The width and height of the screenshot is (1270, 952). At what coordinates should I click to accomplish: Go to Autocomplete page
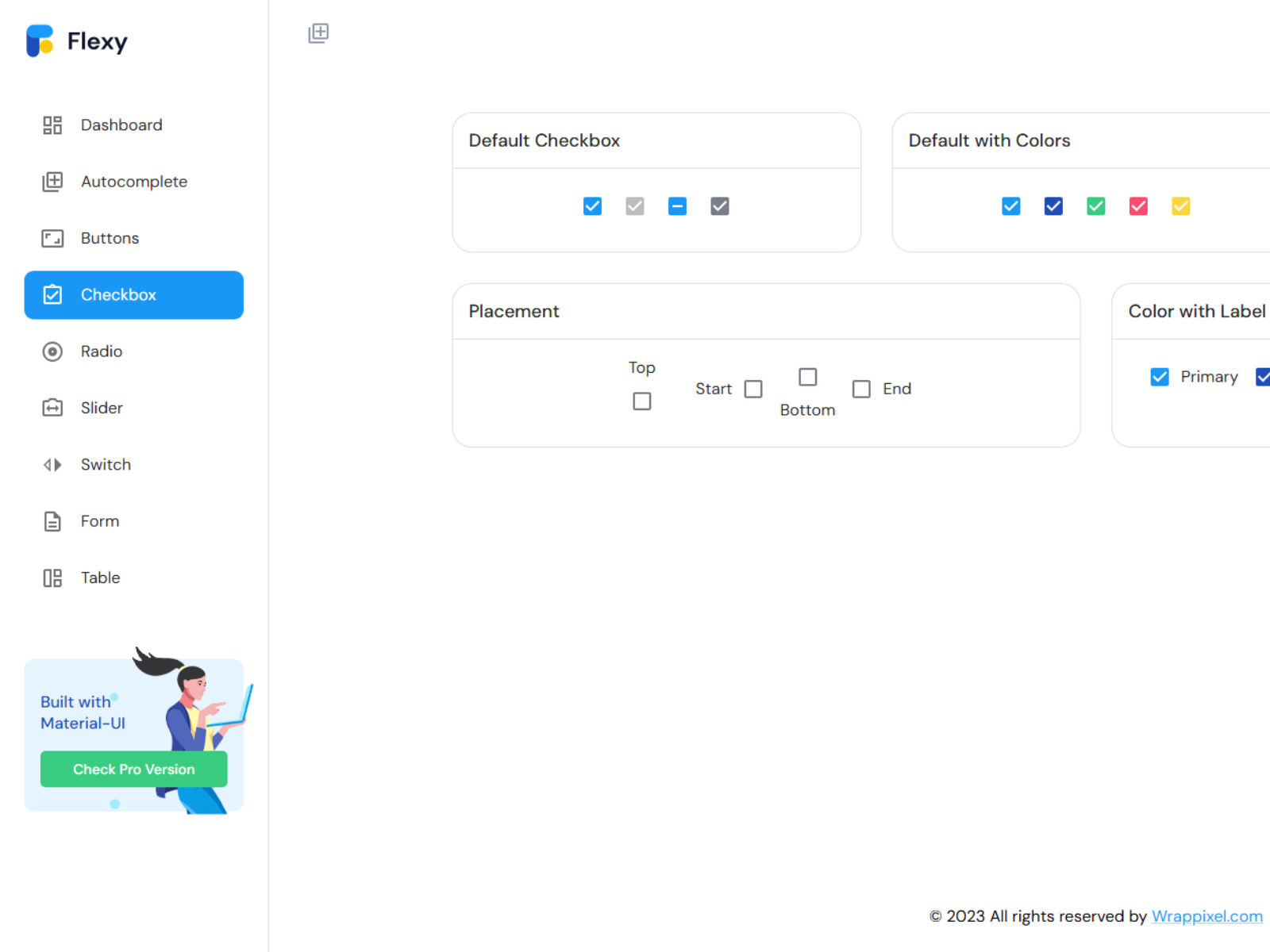pyautogui.click(x=133, y=182)
